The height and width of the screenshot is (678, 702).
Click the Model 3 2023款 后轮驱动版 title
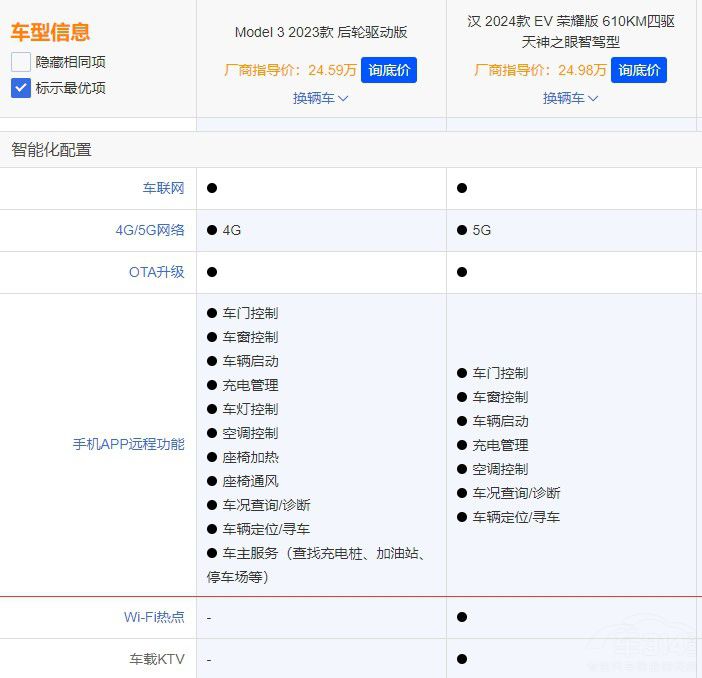321,32
